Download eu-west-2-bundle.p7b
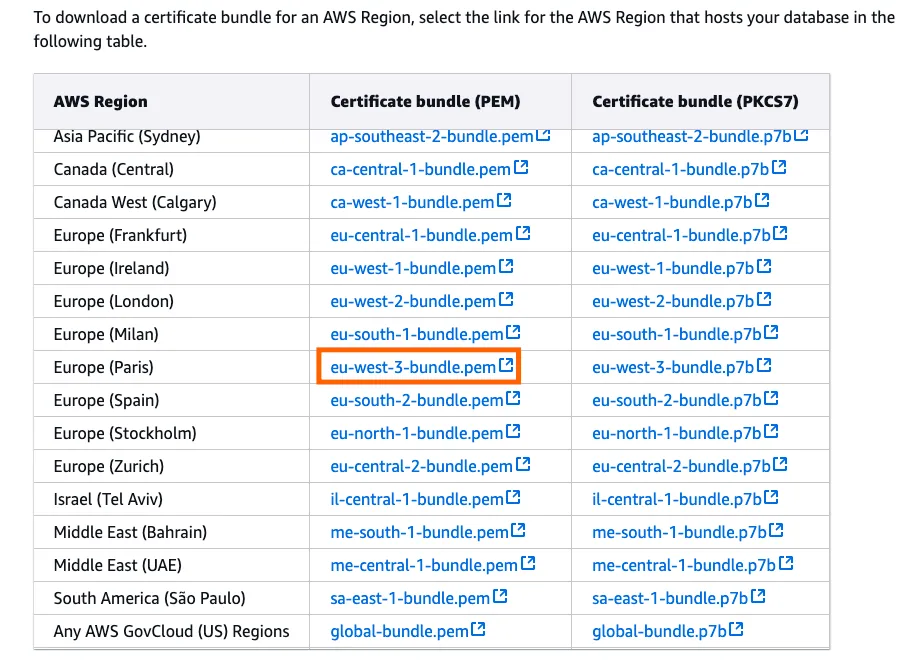 (x=681, y=301)
